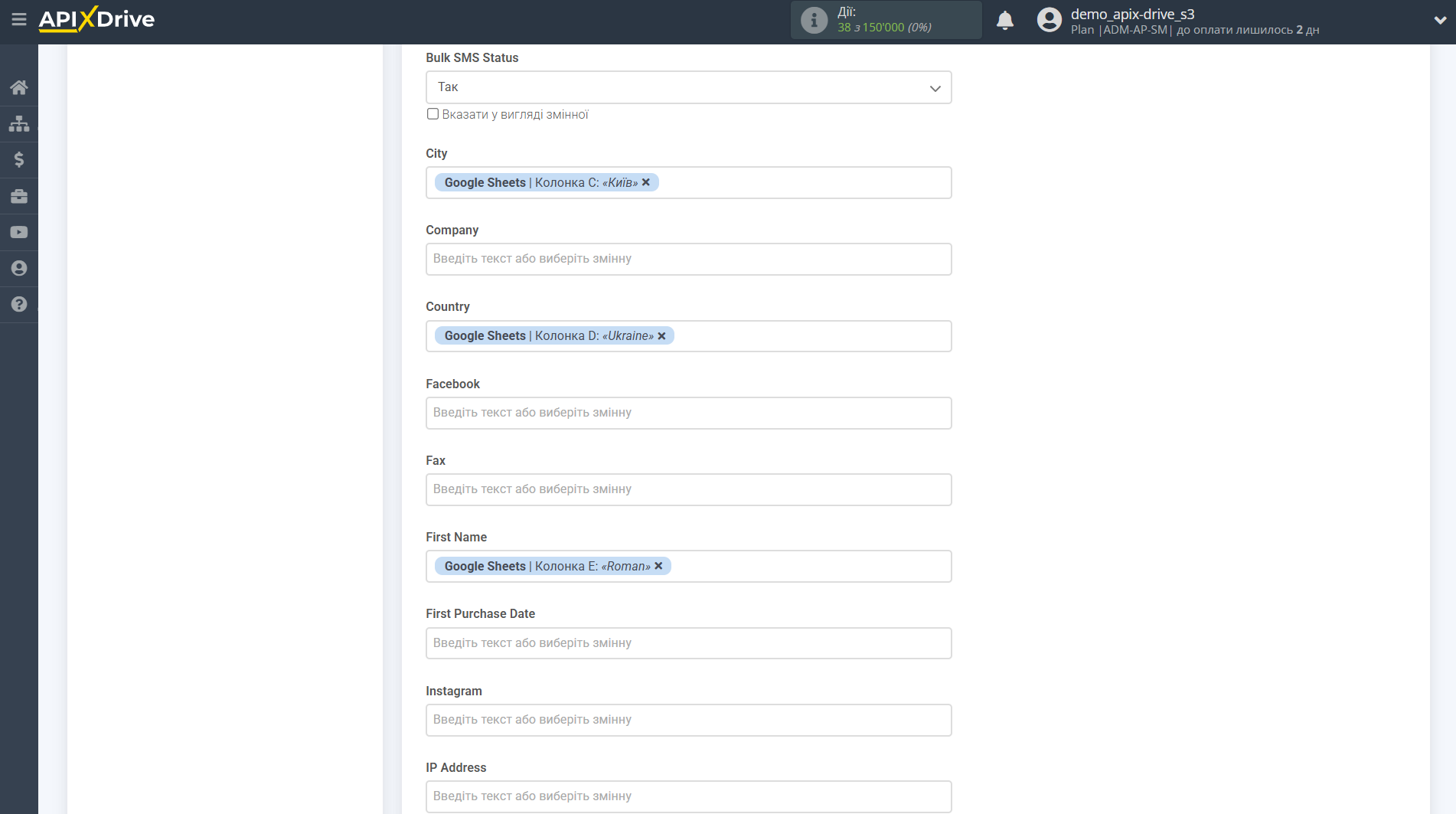Go to the home dashboard icon
This screenshot has height=814, width=1456.
19,87
